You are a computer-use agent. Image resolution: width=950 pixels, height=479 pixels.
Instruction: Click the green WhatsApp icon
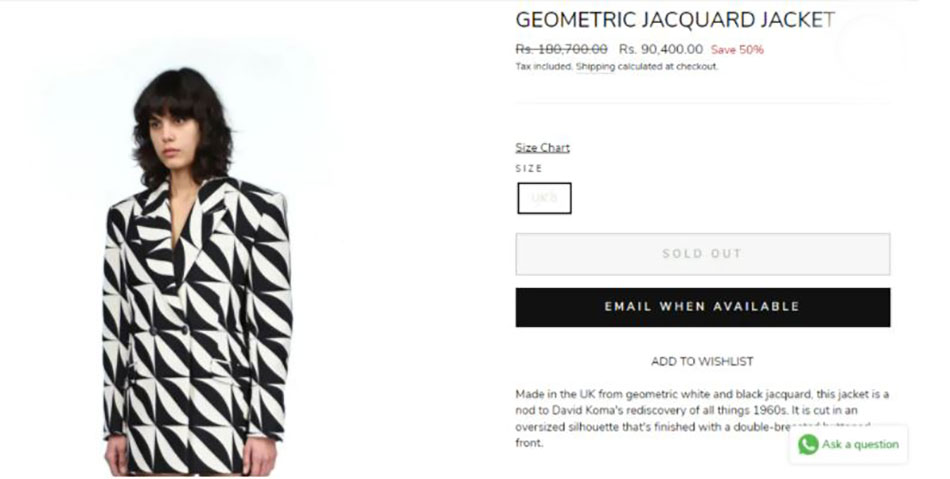(808, 444)
